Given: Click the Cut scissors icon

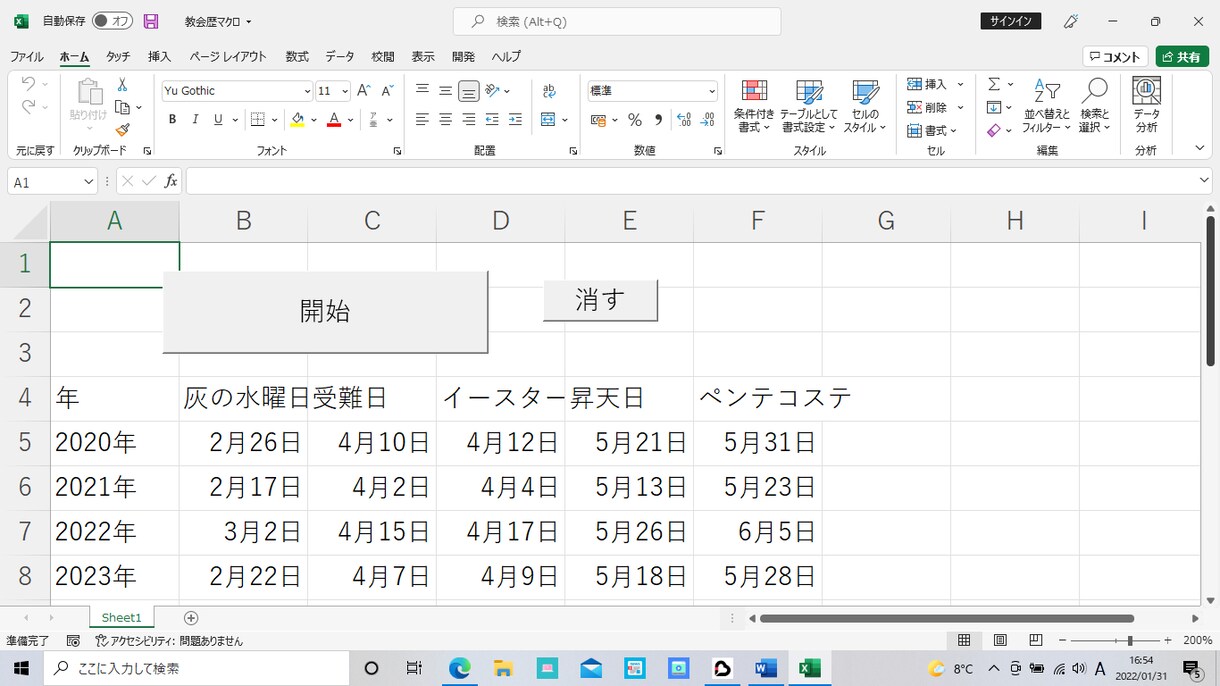Looking at the screenshot, I should pos(122,85).
